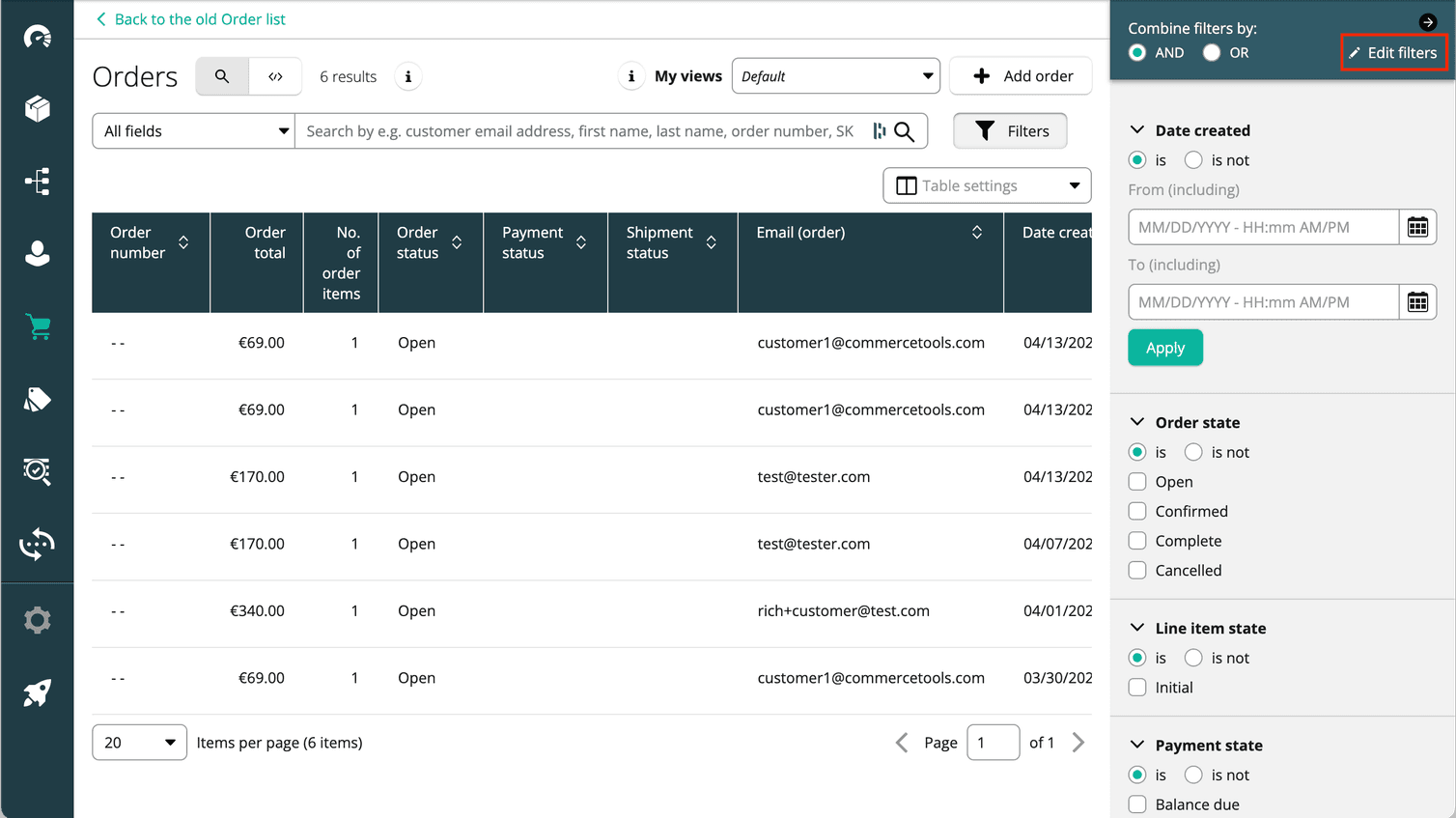Screen dimensions: 1456x818
Task: Enable the Open checkbox under Order state
Action: coord(1137,481)
